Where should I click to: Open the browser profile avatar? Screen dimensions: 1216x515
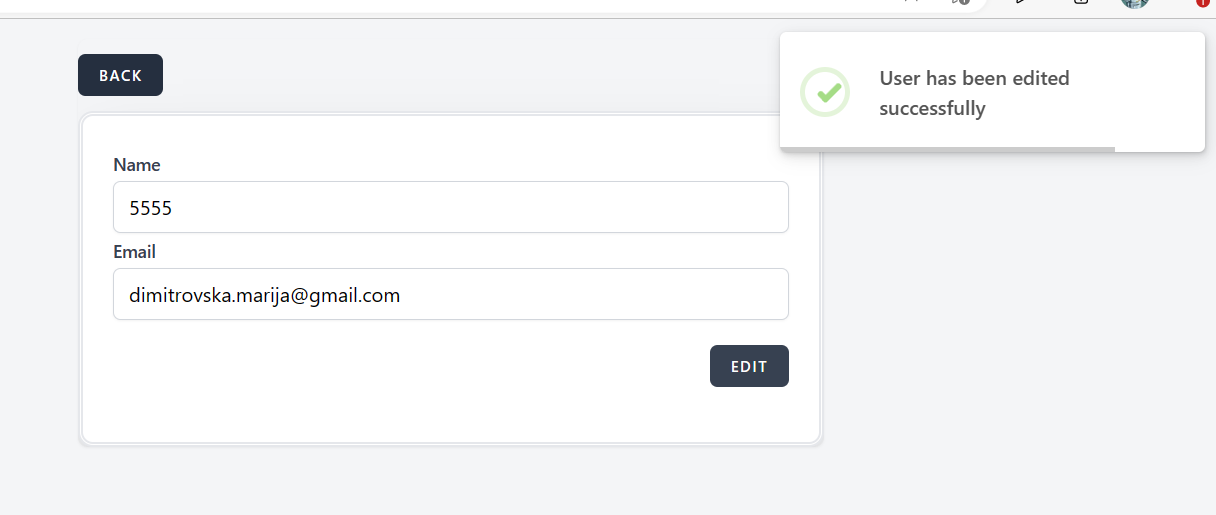coord(1134,3)
